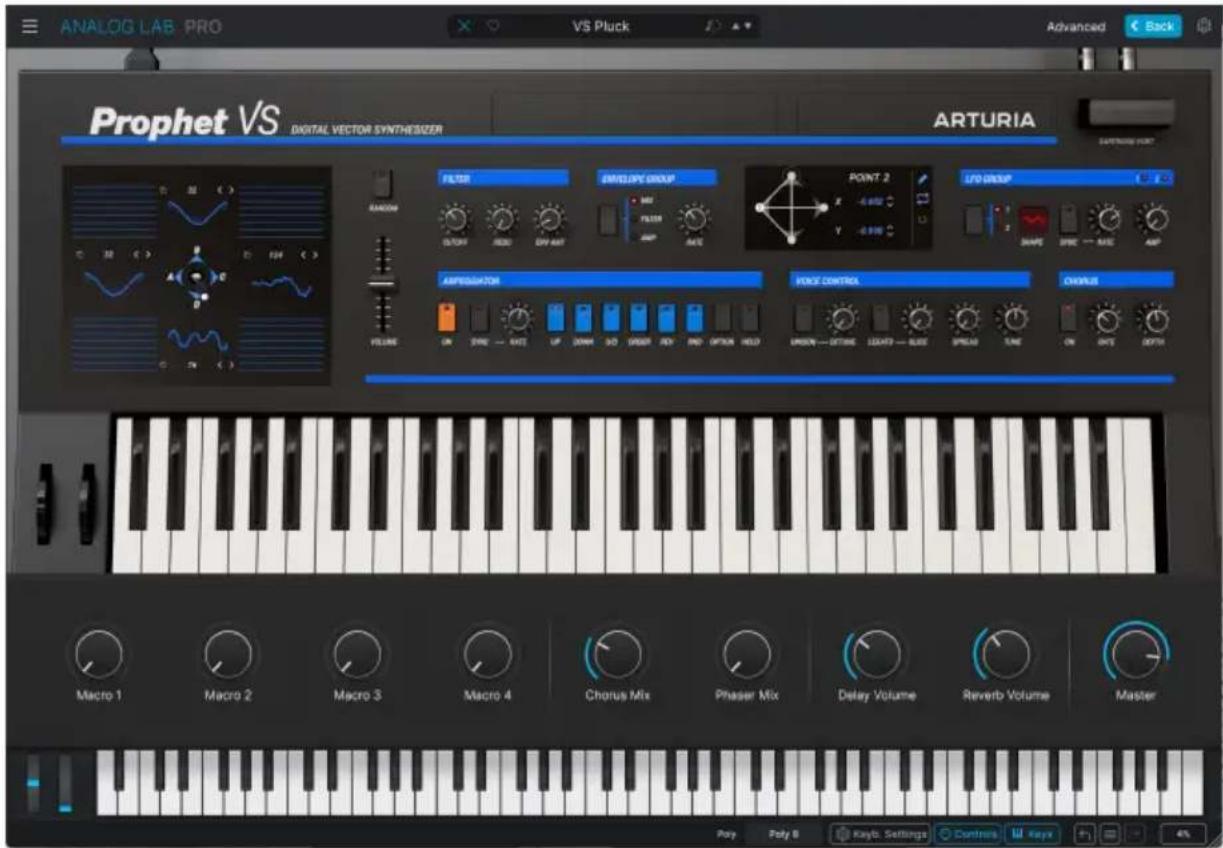Click the Analog Lab Pro logo
Image resolution: width=1223 pixels, height=848 pixels.
[140, 27]
